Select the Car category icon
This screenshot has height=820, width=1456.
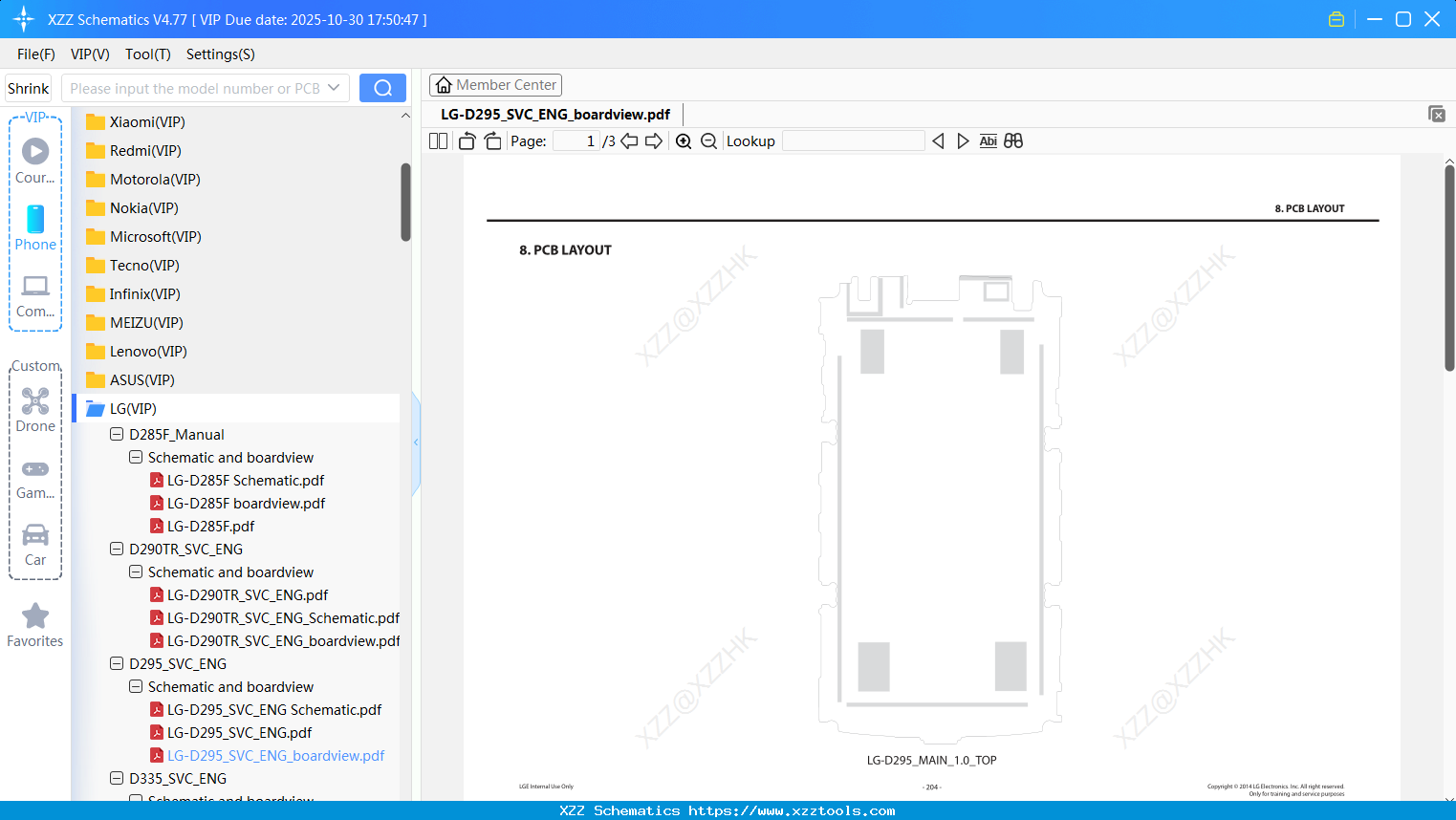point(35,545)
